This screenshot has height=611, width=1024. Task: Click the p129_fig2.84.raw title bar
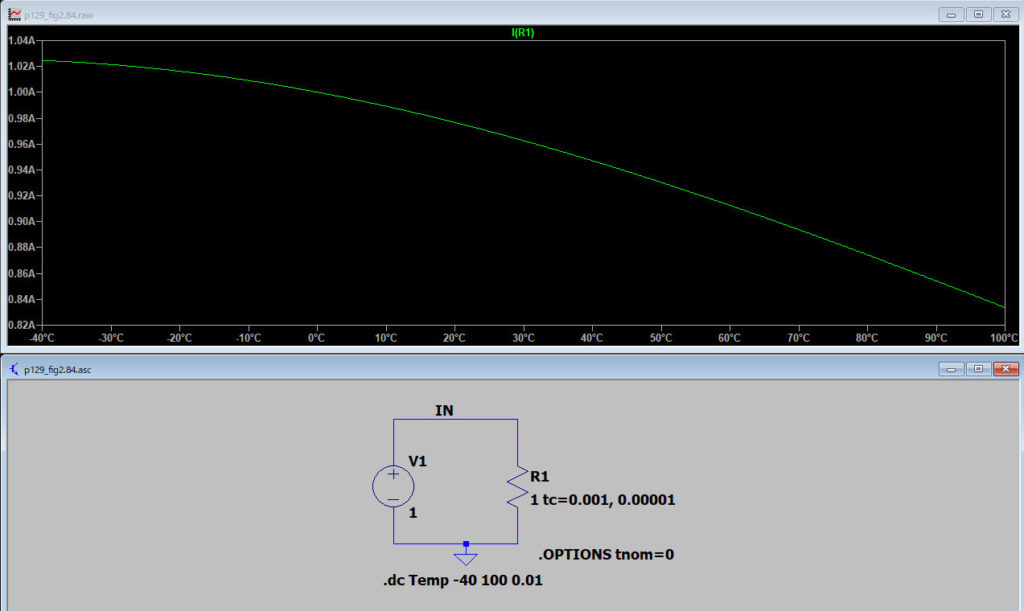pos(400,14)
